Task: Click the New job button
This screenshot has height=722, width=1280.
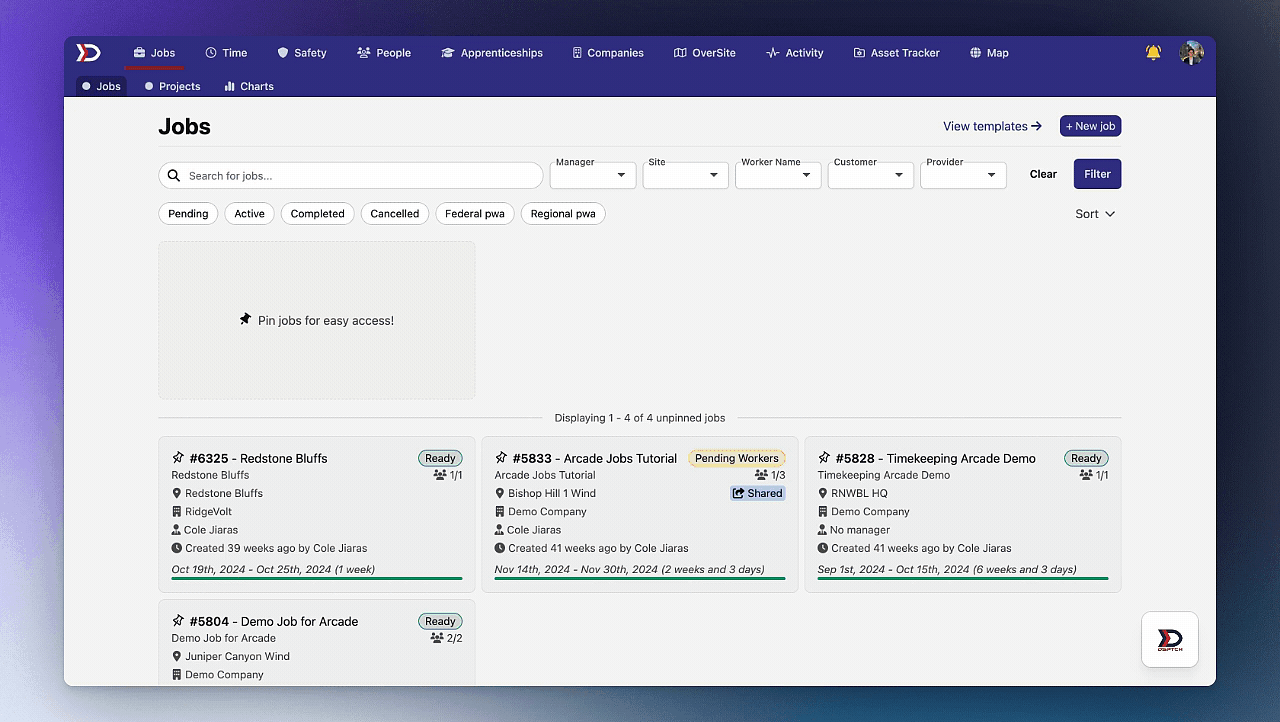Action: pyautogui.click(x=1090, y=126)
